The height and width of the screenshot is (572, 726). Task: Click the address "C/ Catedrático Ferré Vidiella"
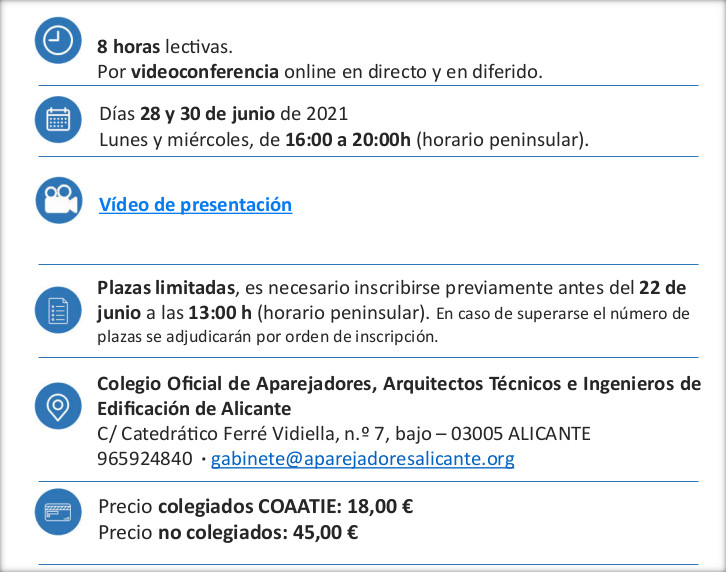(x=215, y=434)
